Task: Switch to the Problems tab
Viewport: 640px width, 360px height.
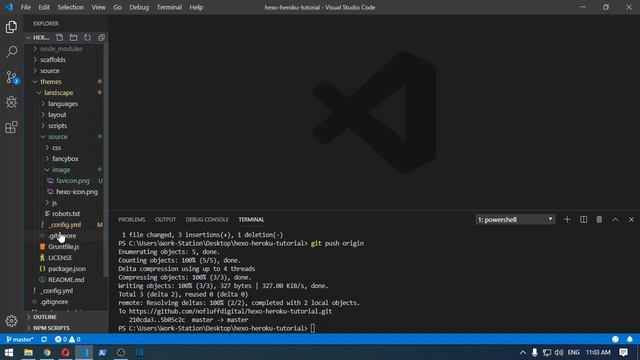Action: click(x=131, y=220)
